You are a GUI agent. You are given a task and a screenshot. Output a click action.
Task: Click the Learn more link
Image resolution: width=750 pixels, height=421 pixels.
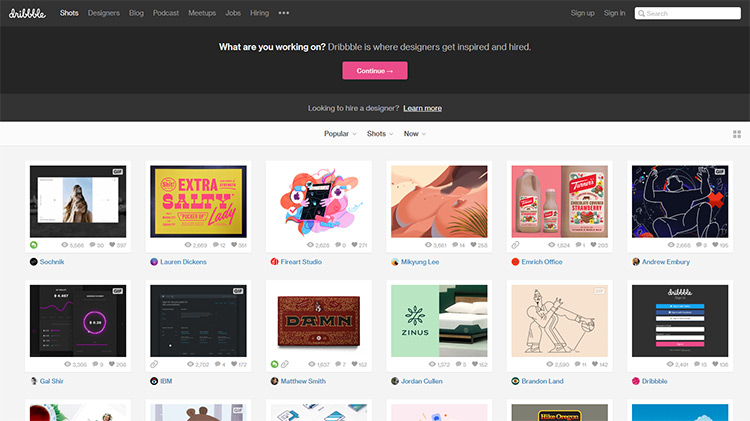point(422,108)
